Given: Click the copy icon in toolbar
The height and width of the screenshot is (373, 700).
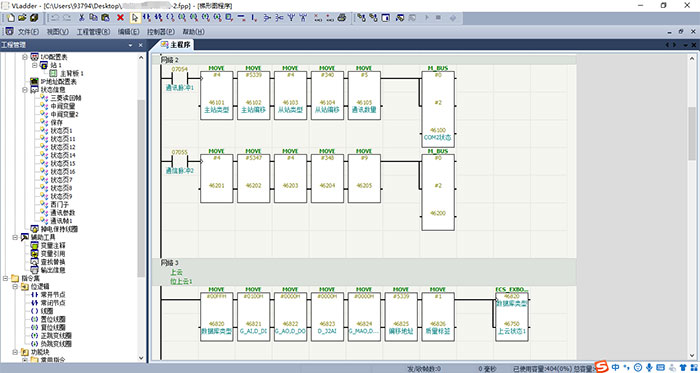Looking at the screenshot, I should coord(93,18).
